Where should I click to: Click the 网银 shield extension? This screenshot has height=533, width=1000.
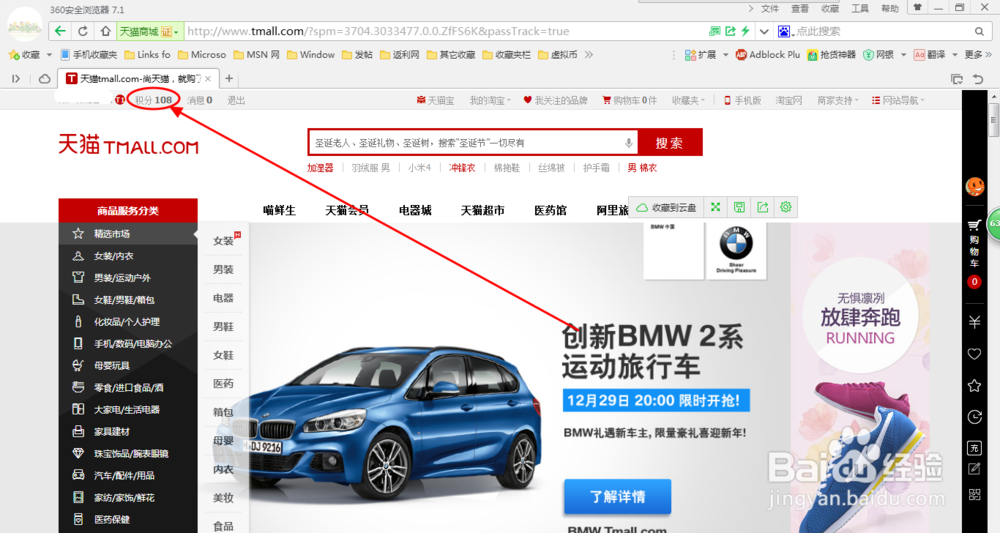pos(879,55)
